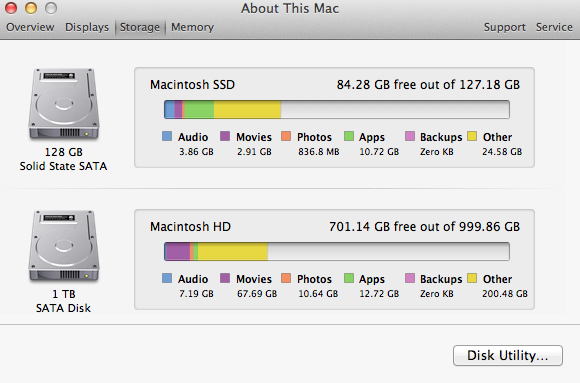Click the purple Movies swatch under Macintosh HD
The width and height of the screenshot is (580, 383).
point(225,278)
